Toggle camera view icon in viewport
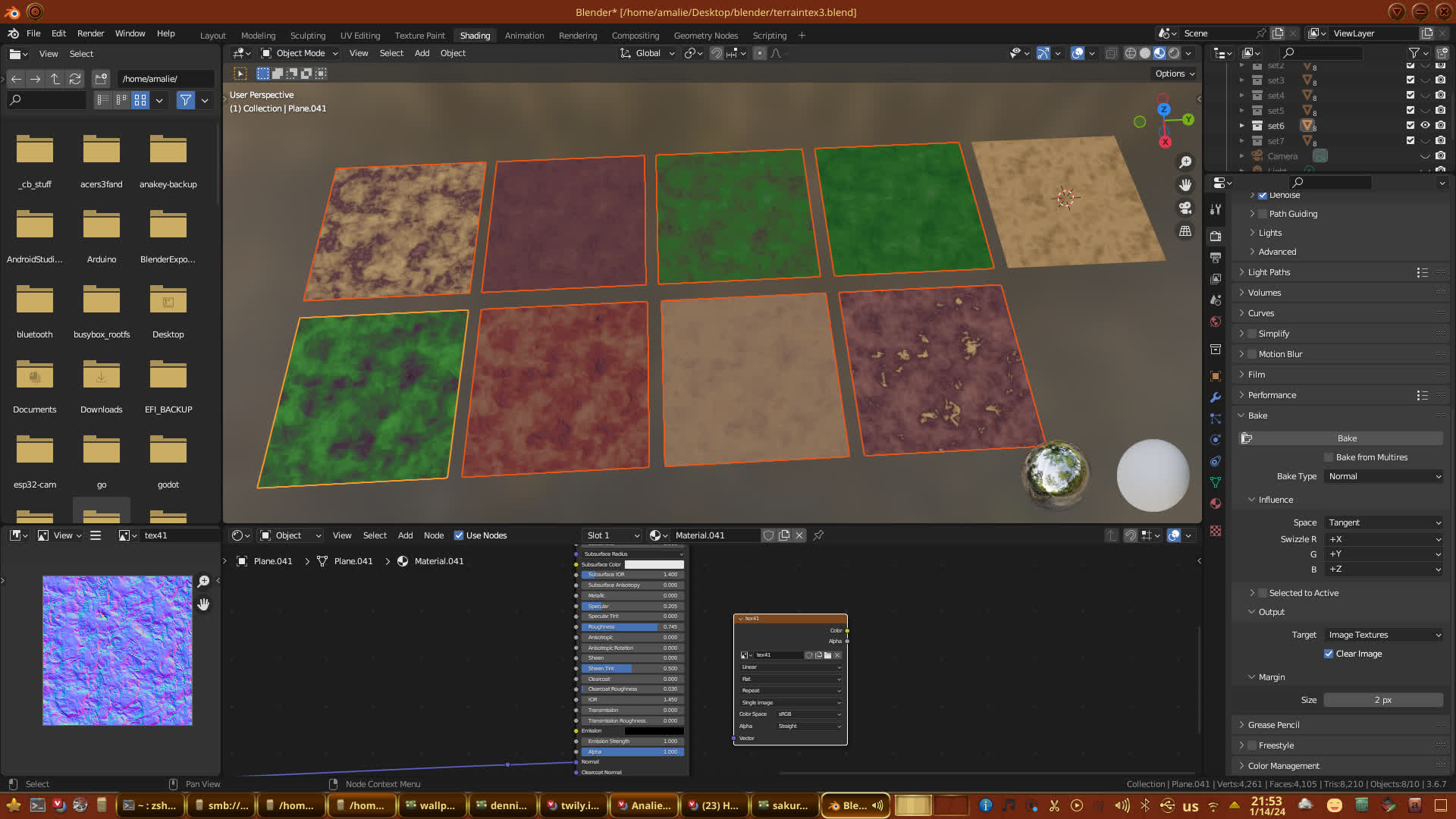 tap(1185, 208)
